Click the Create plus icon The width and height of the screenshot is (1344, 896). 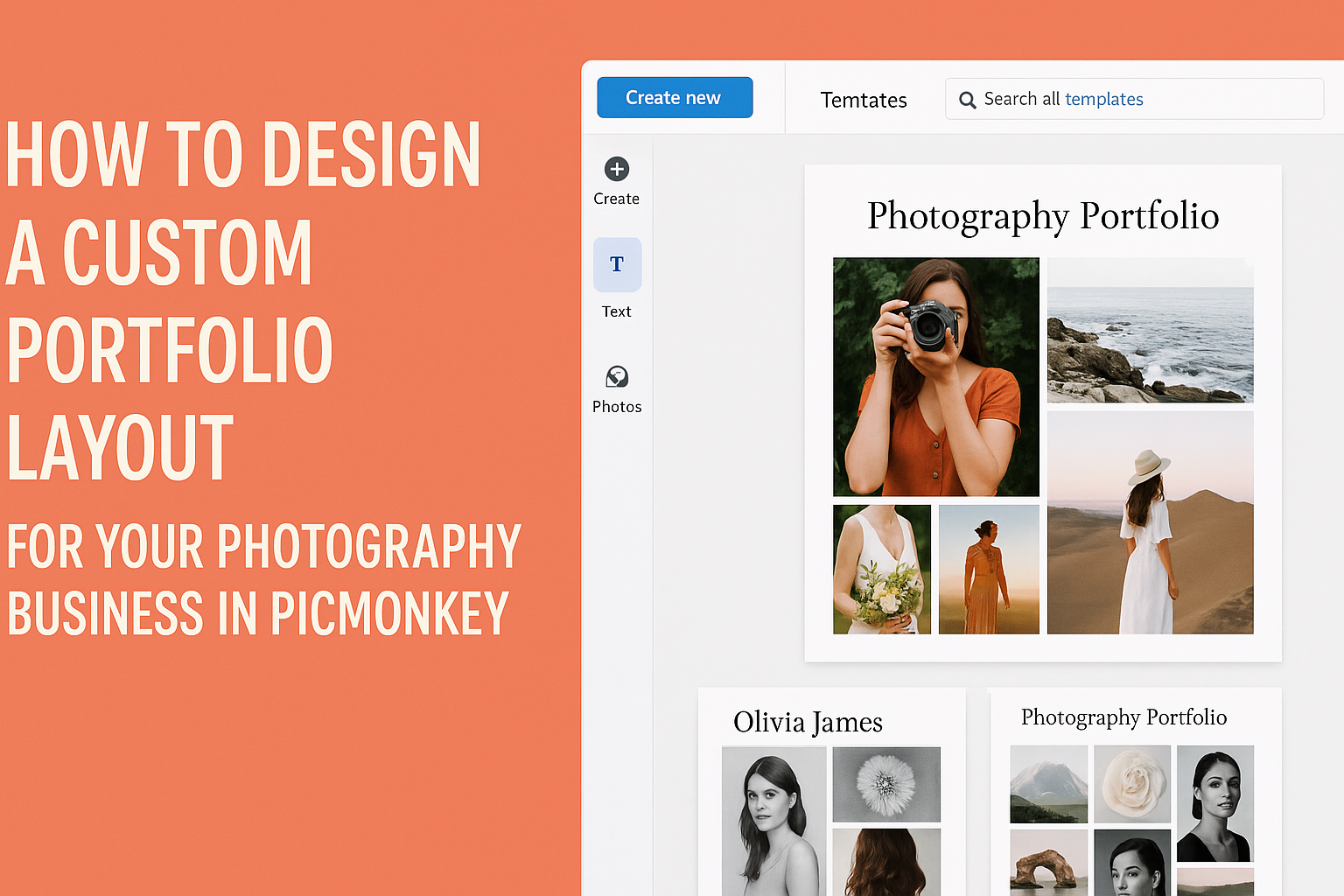coord(617,169)
